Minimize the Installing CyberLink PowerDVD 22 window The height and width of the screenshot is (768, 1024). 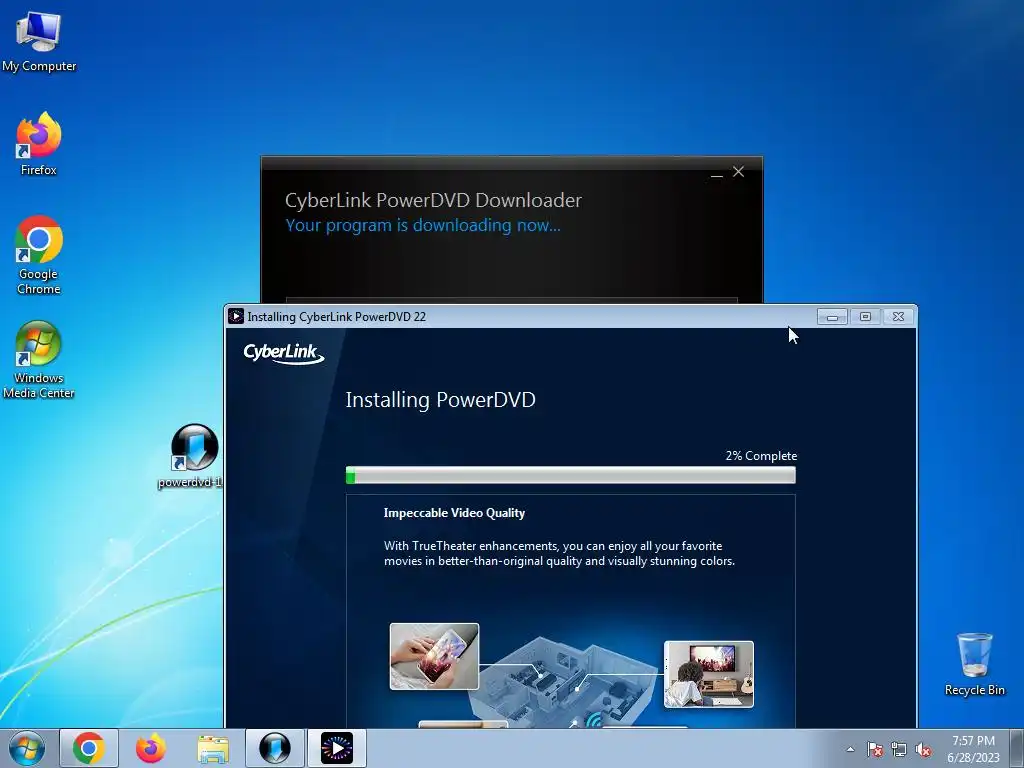pos(832,317)
